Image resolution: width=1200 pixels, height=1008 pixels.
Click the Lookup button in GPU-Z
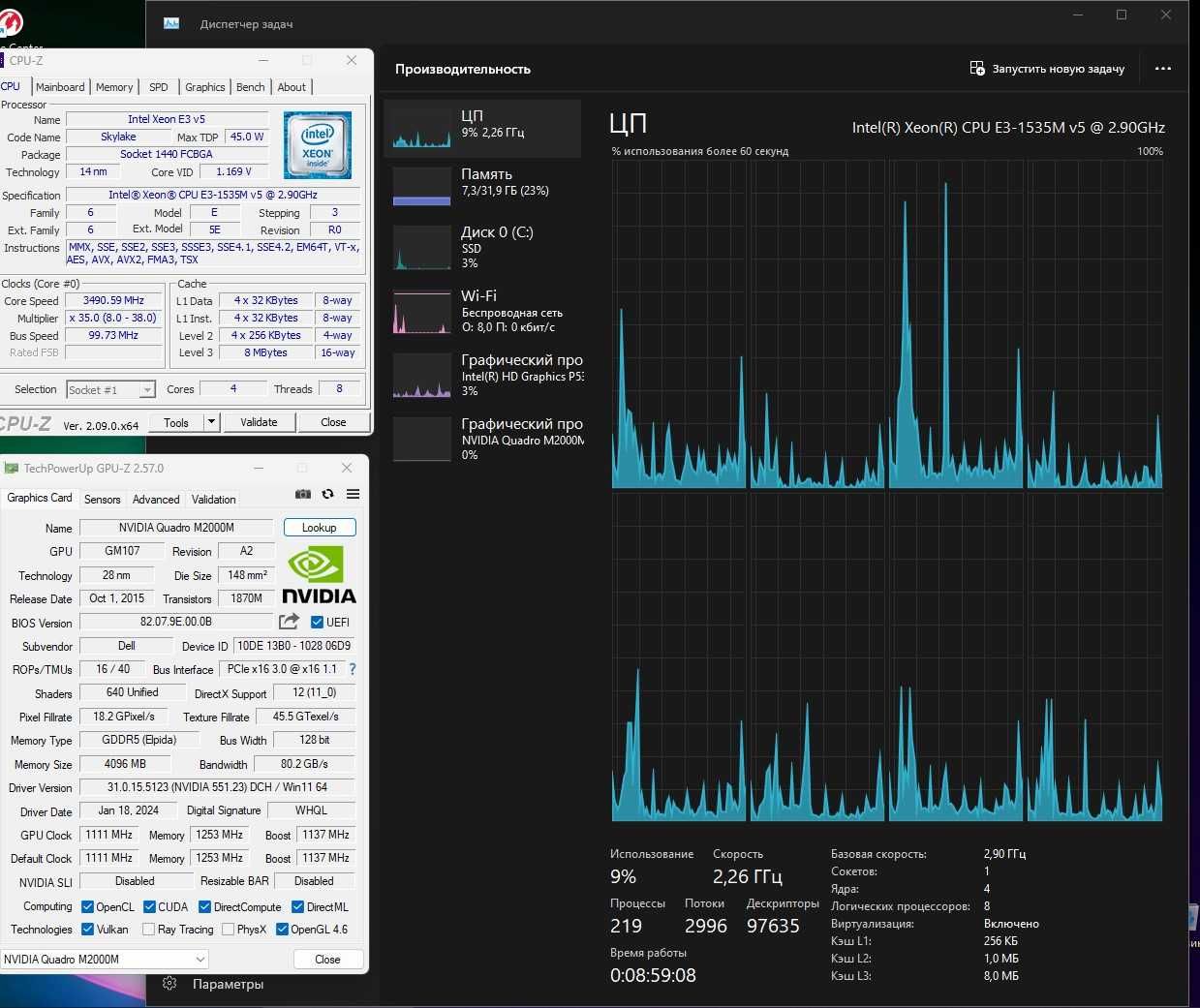[x=320, y=528]
